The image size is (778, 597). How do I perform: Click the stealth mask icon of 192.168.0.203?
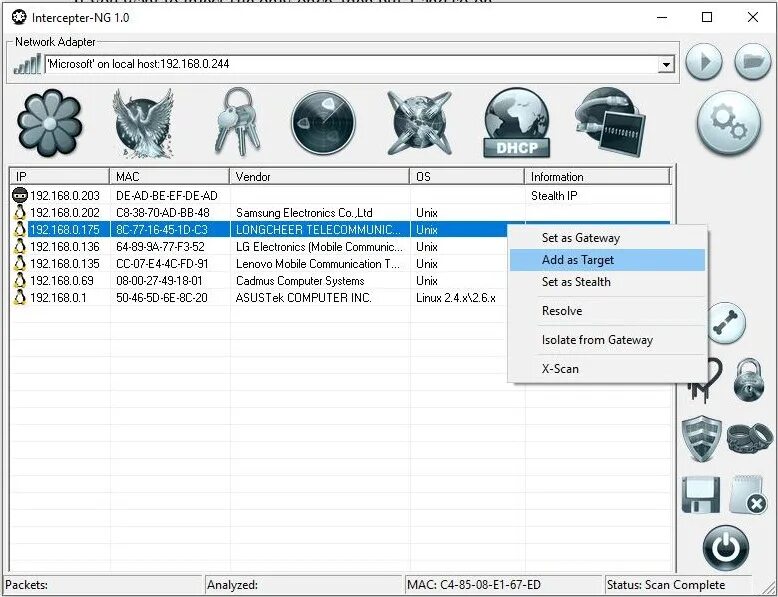[19, 195]
